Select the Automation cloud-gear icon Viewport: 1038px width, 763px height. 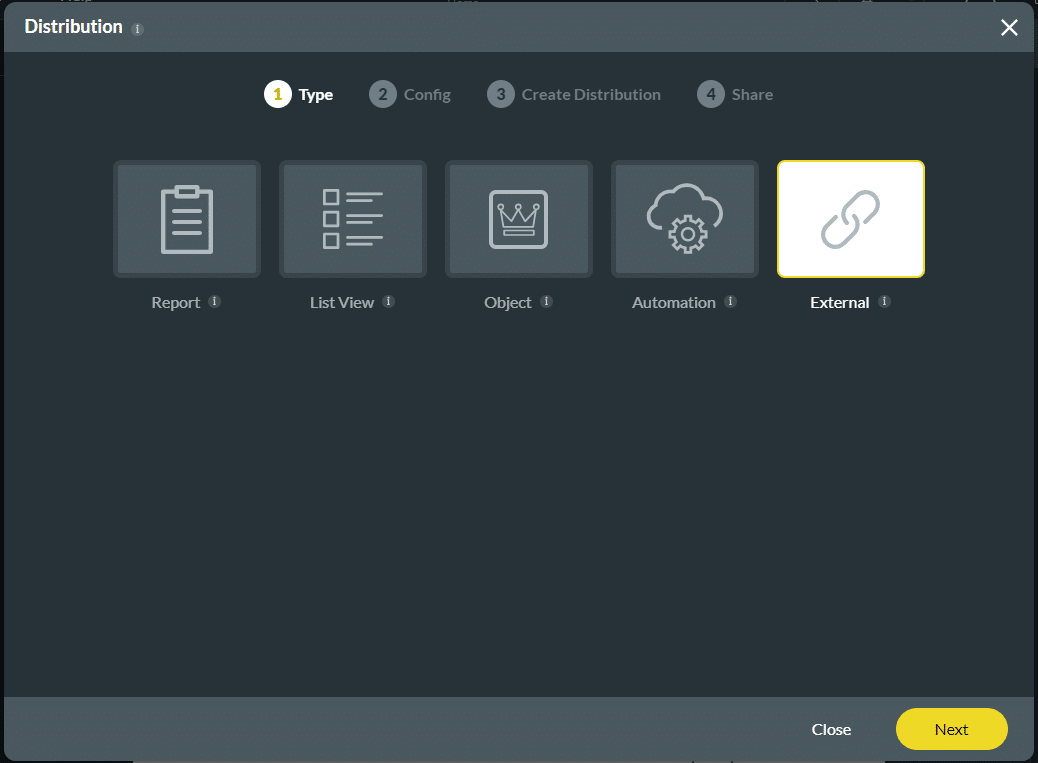[684, 218]
